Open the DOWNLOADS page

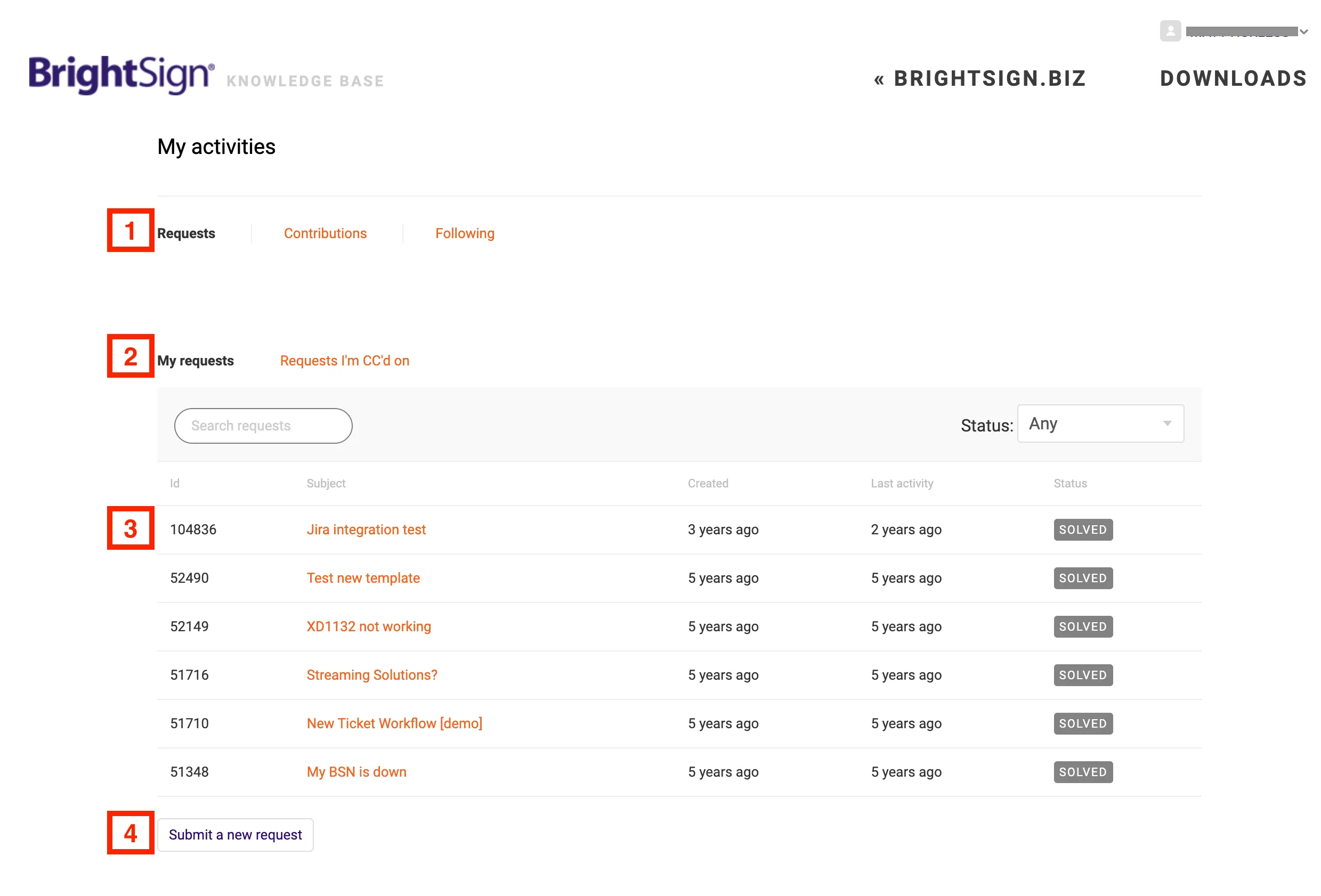coord(1234,78)
